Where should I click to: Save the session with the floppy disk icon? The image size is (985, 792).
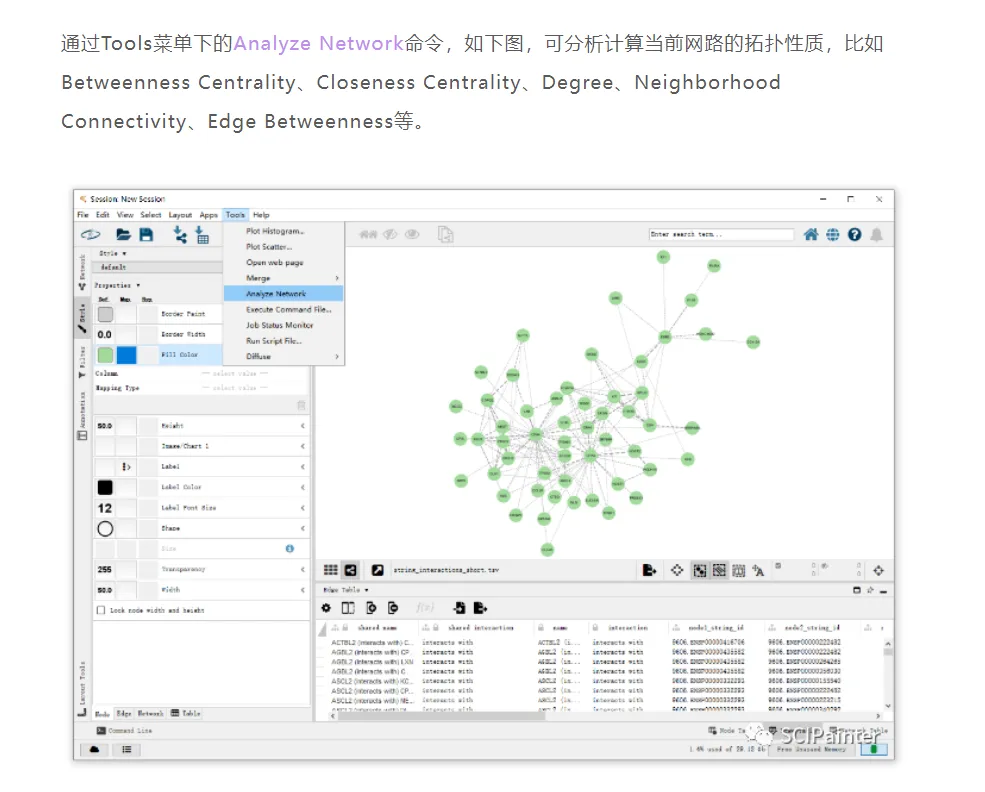tap(146, 235)
